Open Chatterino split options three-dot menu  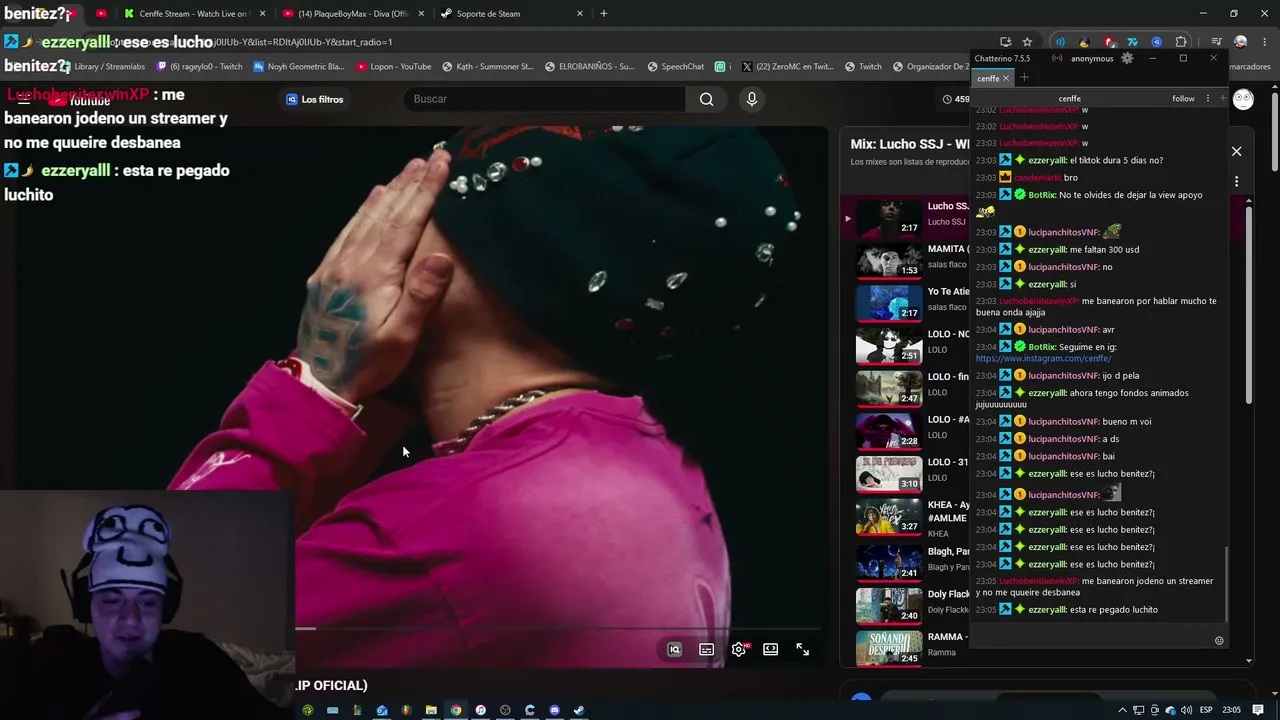point(1207,99)
